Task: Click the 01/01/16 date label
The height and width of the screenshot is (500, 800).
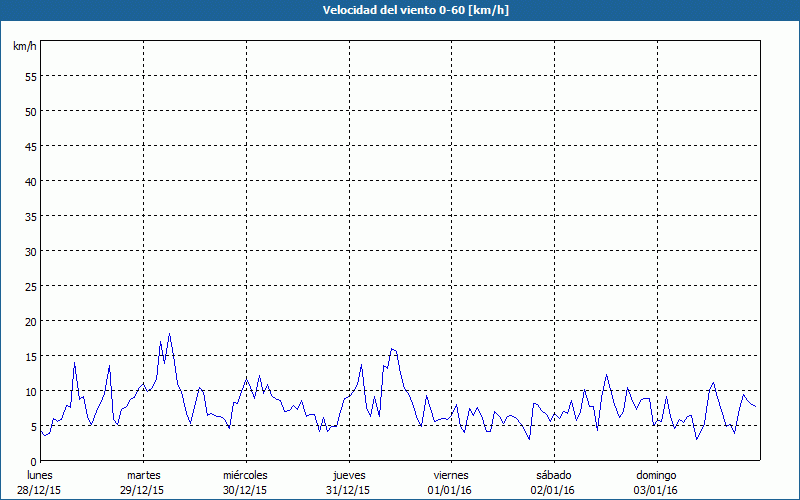Action: click(451, 490)
